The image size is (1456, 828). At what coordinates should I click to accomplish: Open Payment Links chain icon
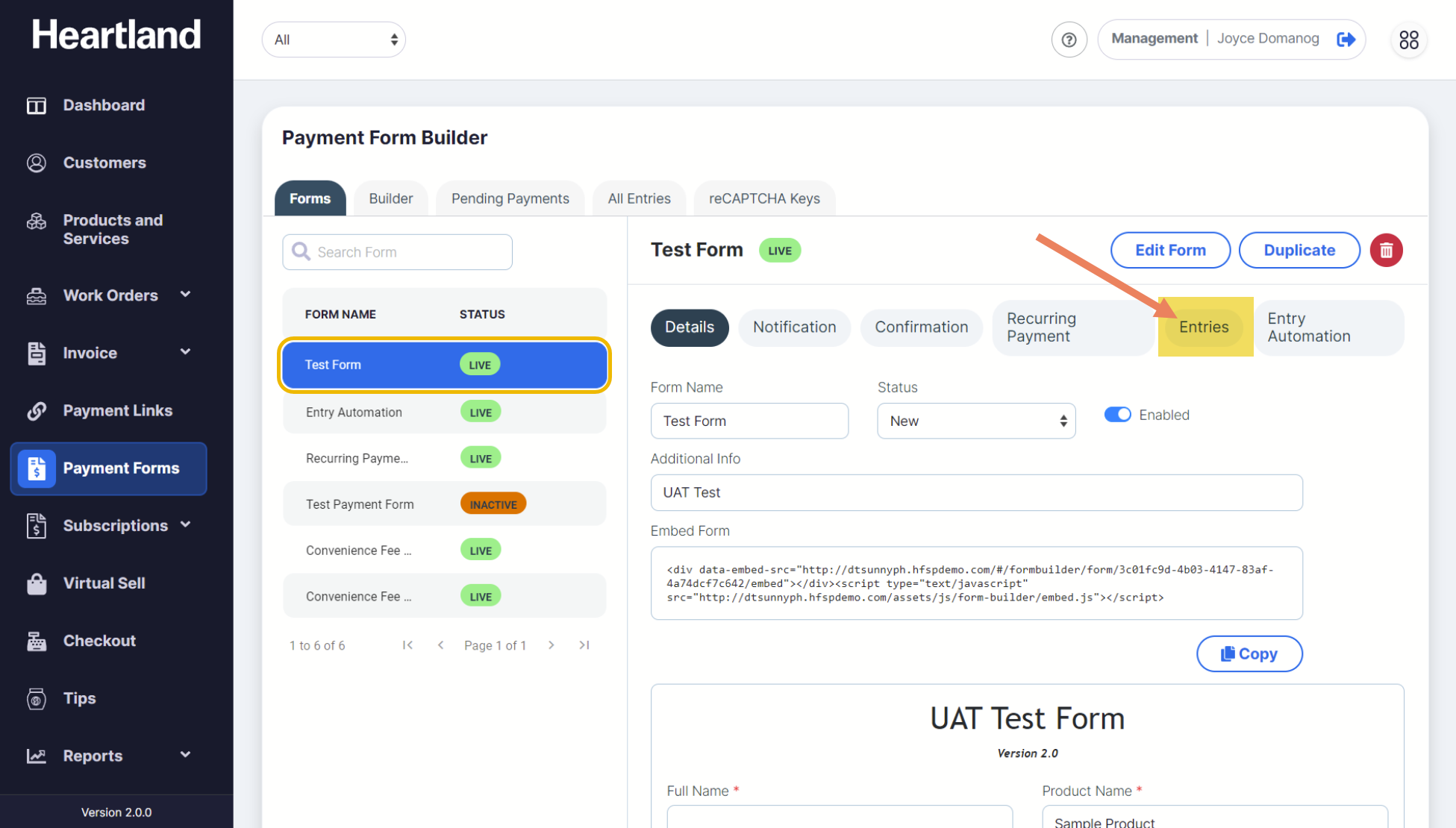point(36,411)
